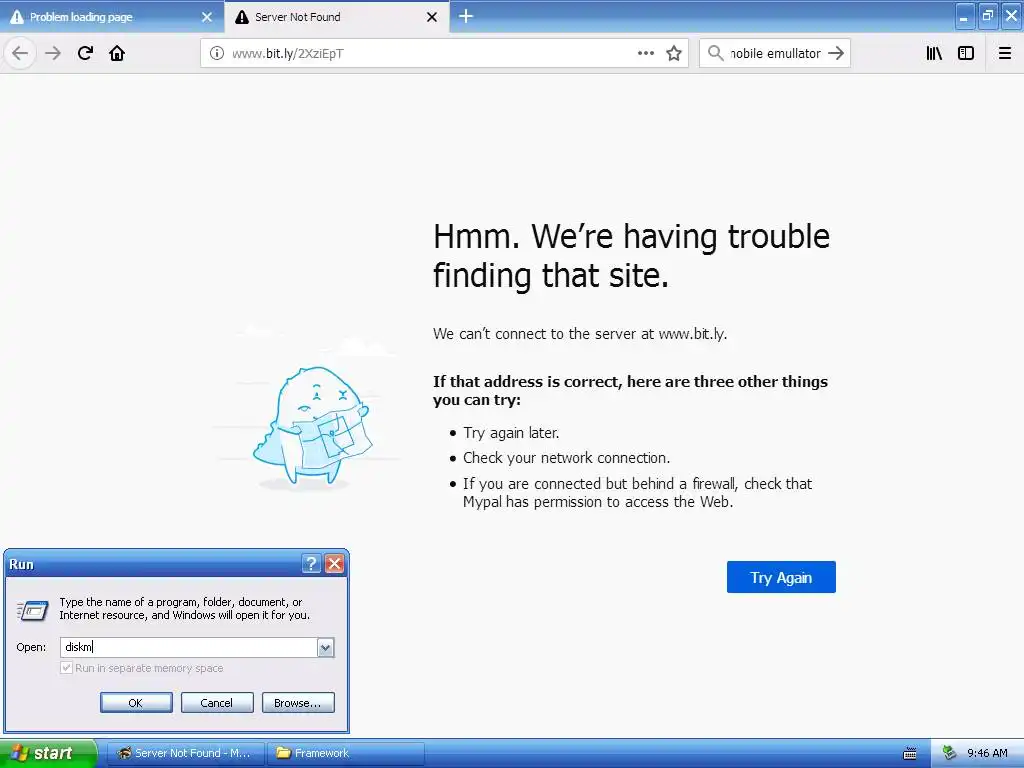The image size is (1024, 768).
Task: Bookmark this page with the star
Action: [674, 53]
